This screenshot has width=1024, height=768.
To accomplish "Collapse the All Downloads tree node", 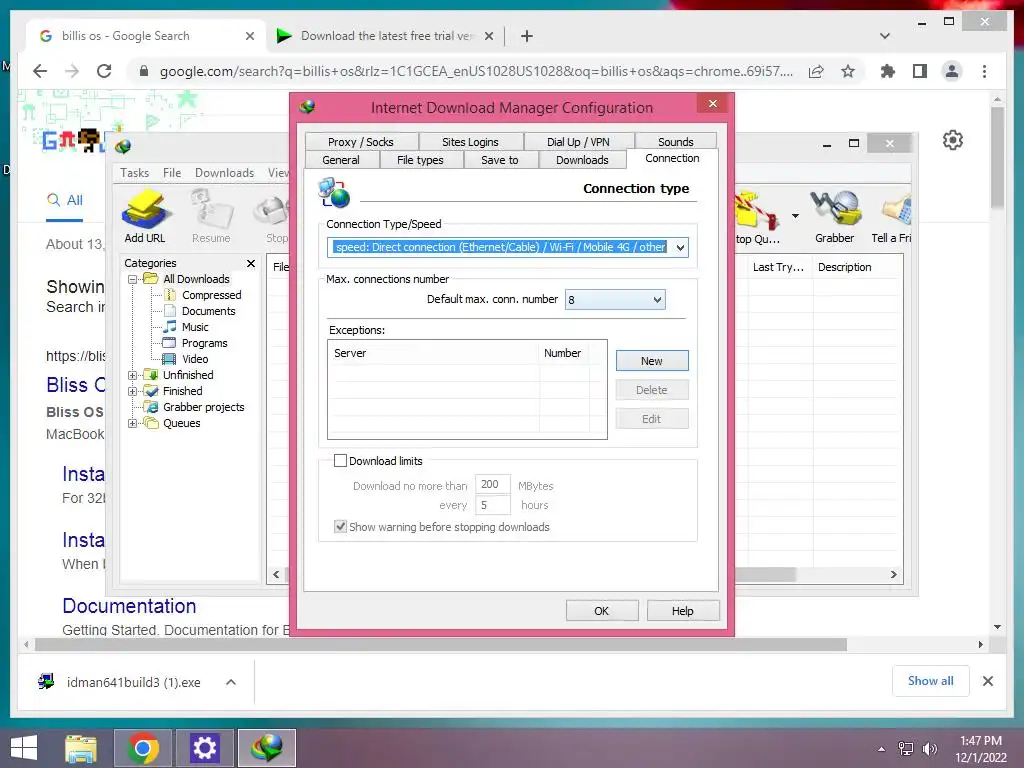I will click(133, 279).
